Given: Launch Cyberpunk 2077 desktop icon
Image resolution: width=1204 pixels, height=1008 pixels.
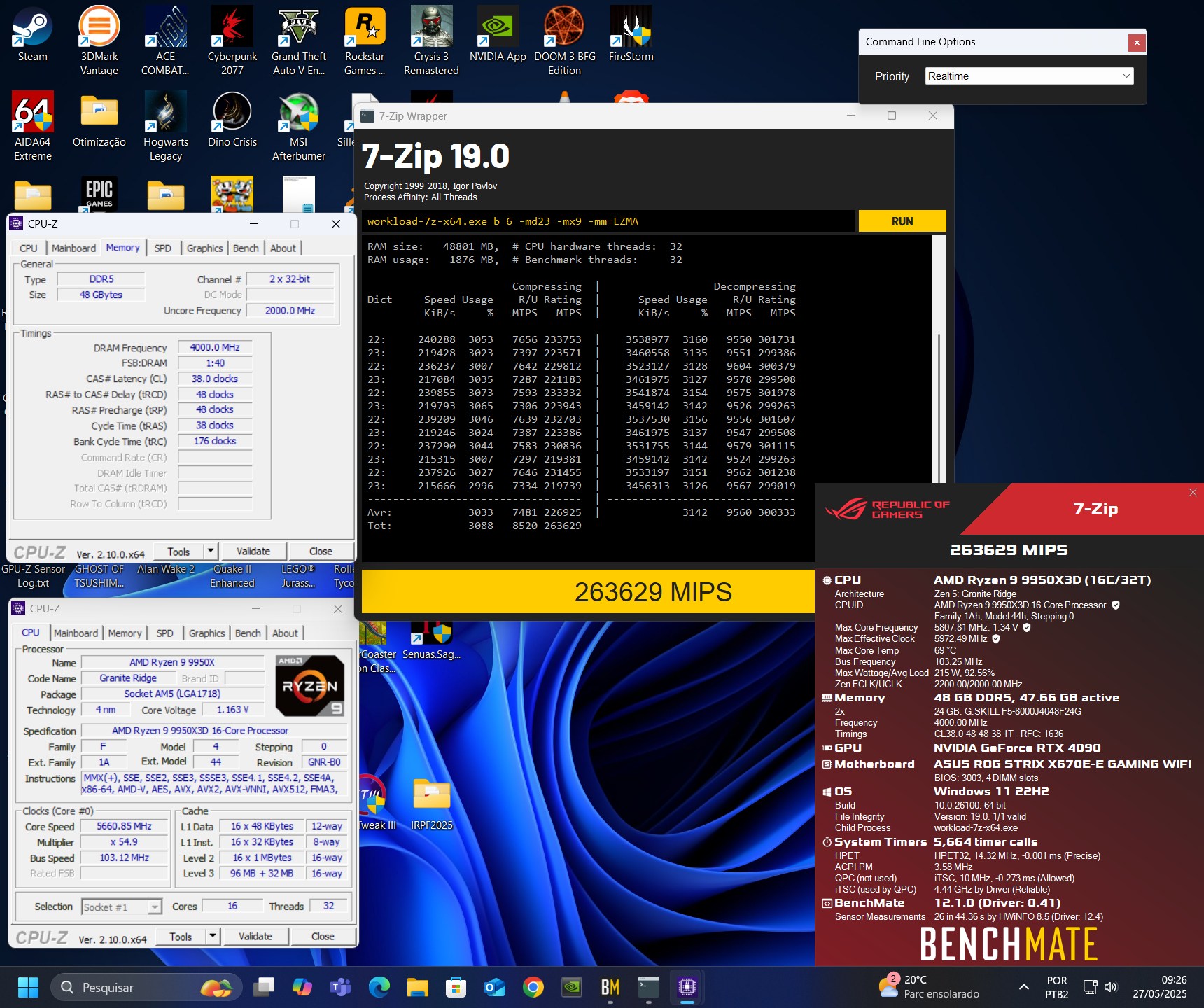Looking at the screenshot, I should [232, 41].
